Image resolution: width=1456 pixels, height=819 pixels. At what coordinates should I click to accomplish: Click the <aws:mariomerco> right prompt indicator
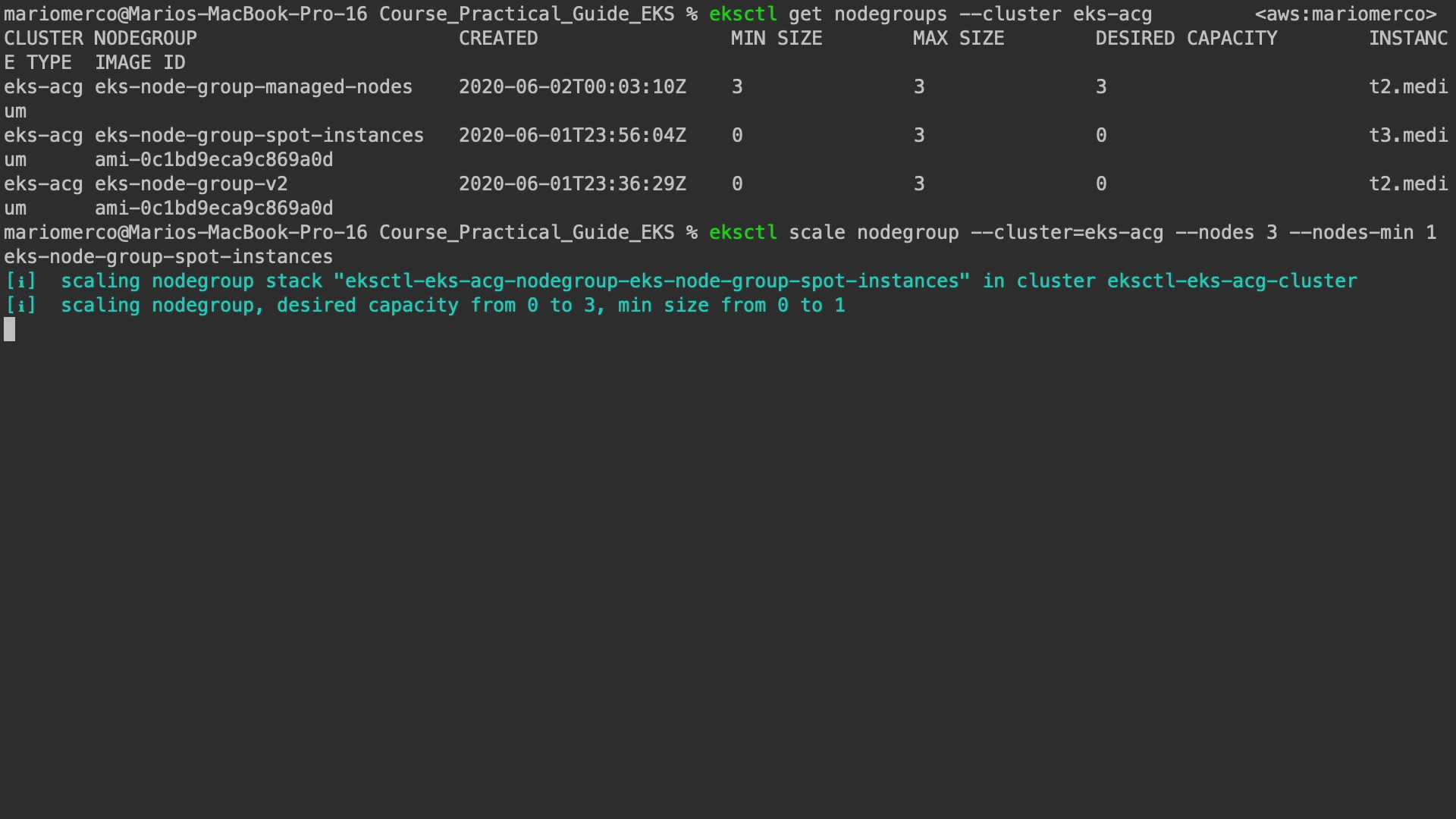point(1345,14)
